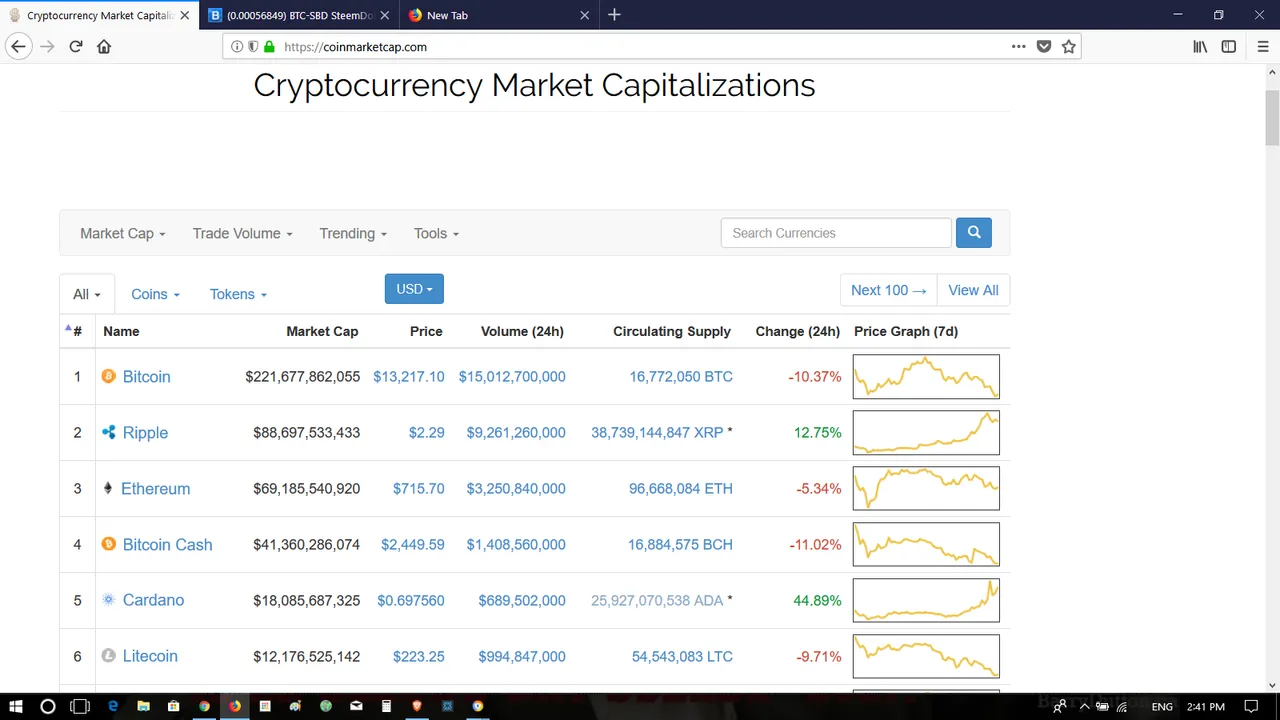Go to Firefox home page icon

(104, 46)
